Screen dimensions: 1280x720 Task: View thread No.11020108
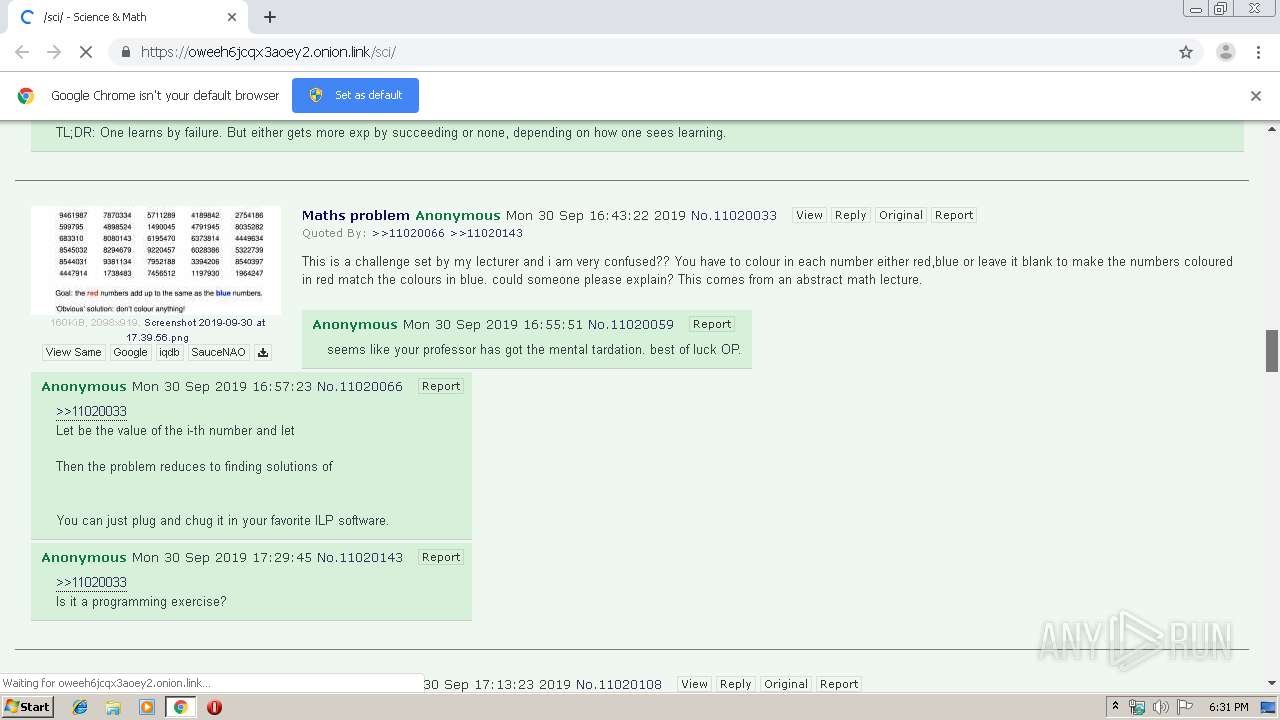pyautogui.click(x=694, y=684)
